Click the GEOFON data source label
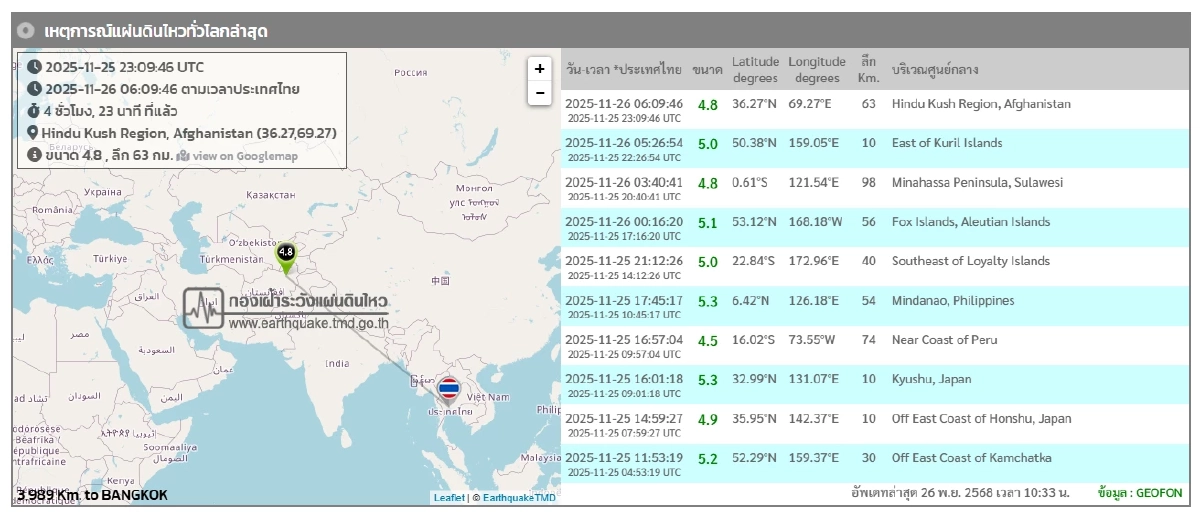Screen dimensions: 1200x517 click(x=1140, y=494)
